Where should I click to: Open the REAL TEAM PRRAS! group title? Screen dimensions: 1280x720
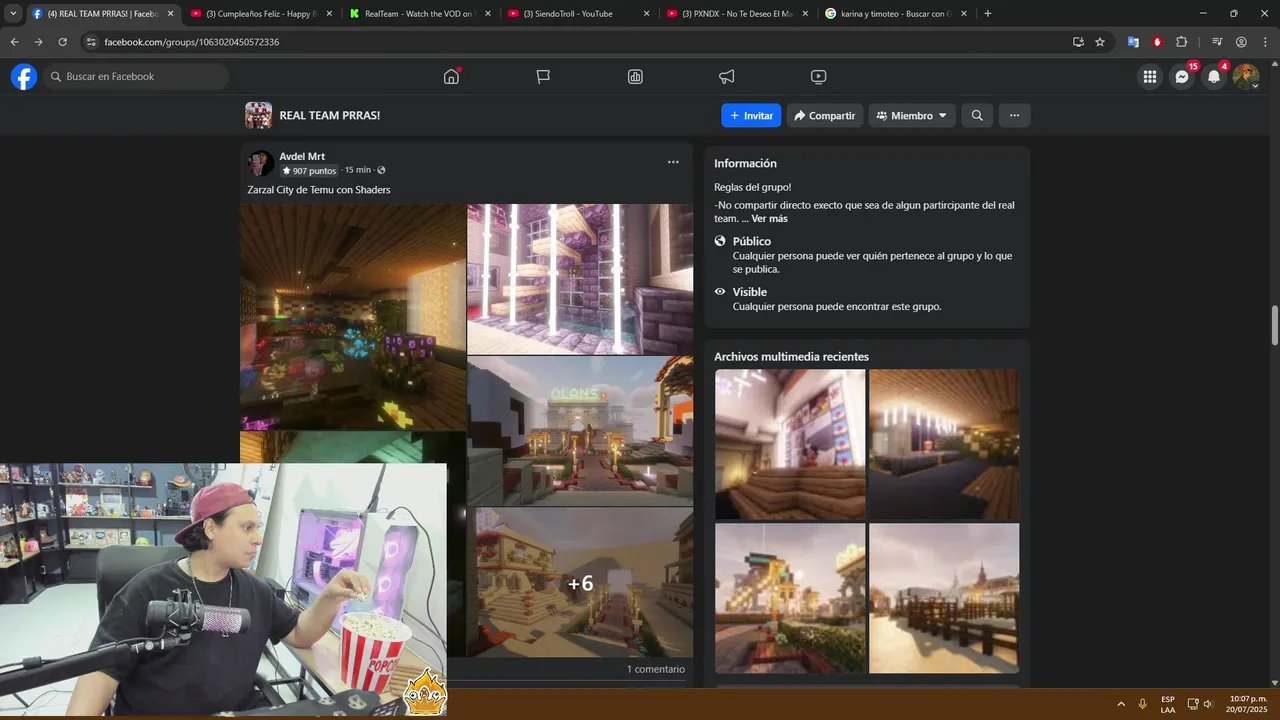point(329,115)
